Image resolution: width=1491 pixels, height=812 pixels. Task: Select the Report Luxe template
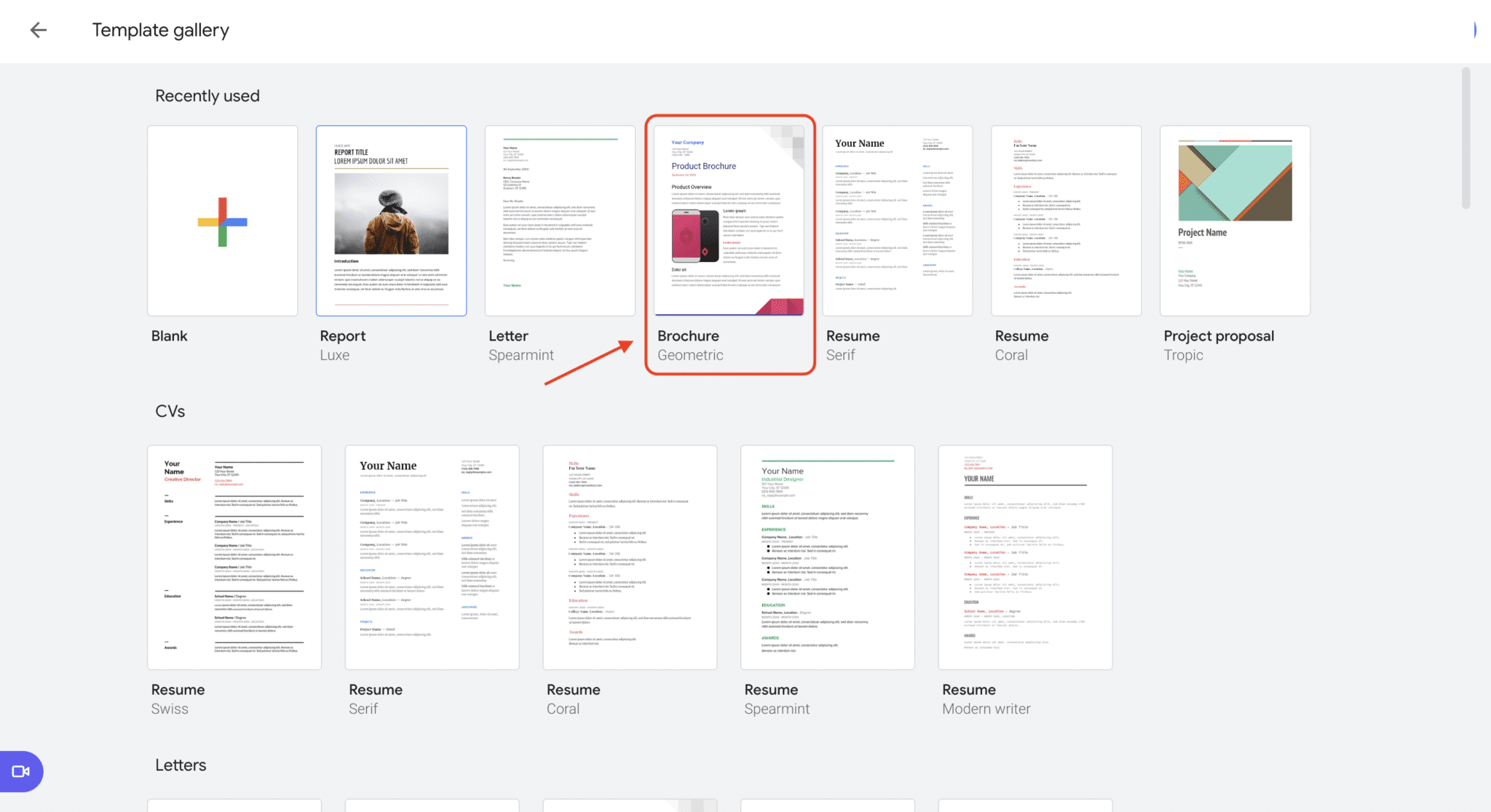pos(391,220)
